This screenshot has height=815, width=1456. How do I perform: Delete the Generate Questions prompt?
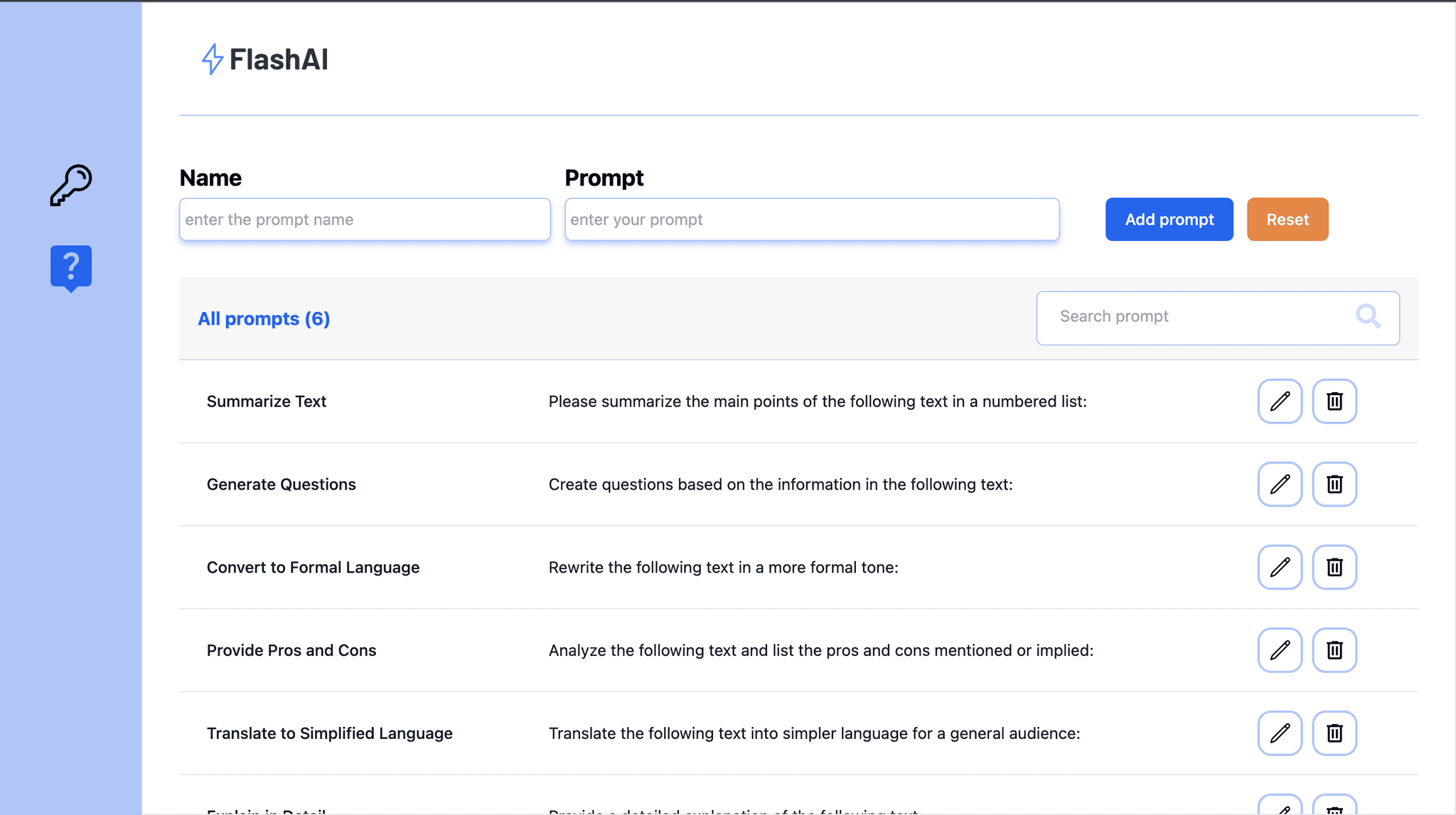point(1334,484)
